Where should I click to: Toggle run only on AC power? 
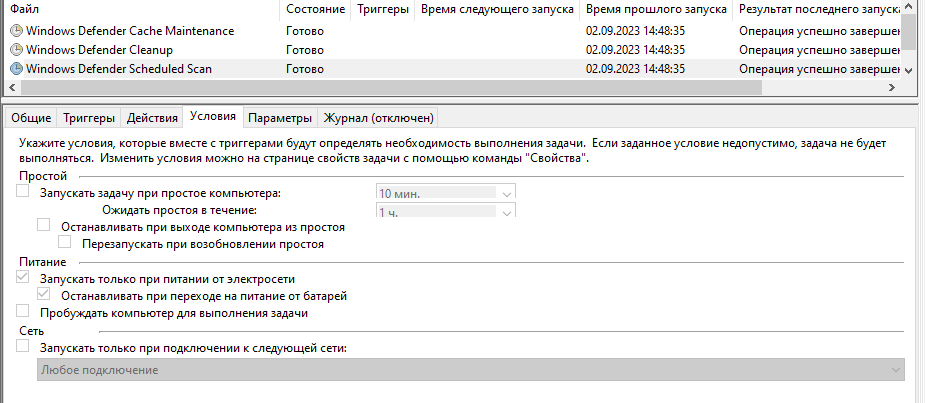tap(22, 277)
